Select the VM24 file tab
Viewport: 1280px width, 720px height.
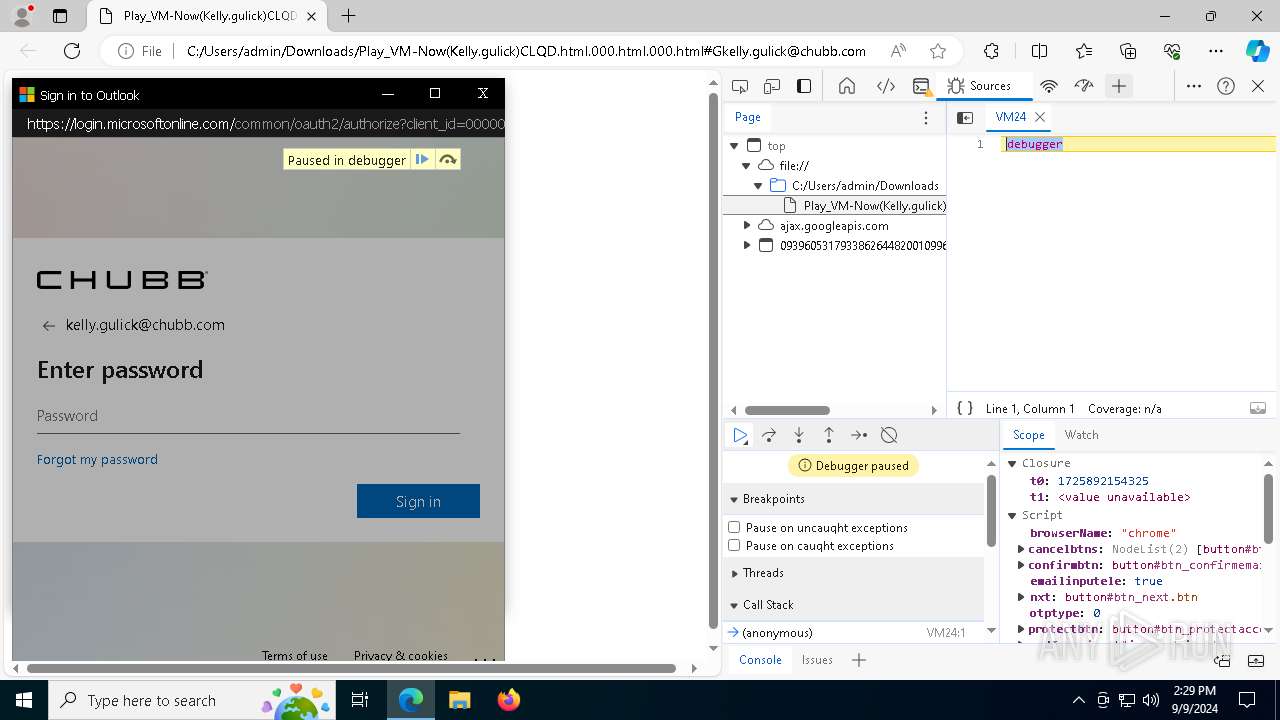click(1011, 117)
